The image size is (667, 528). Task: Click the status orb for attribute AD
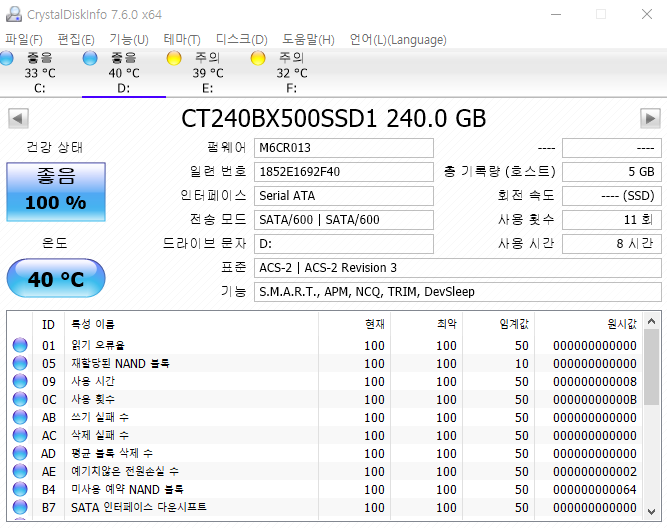click(20, 453)
